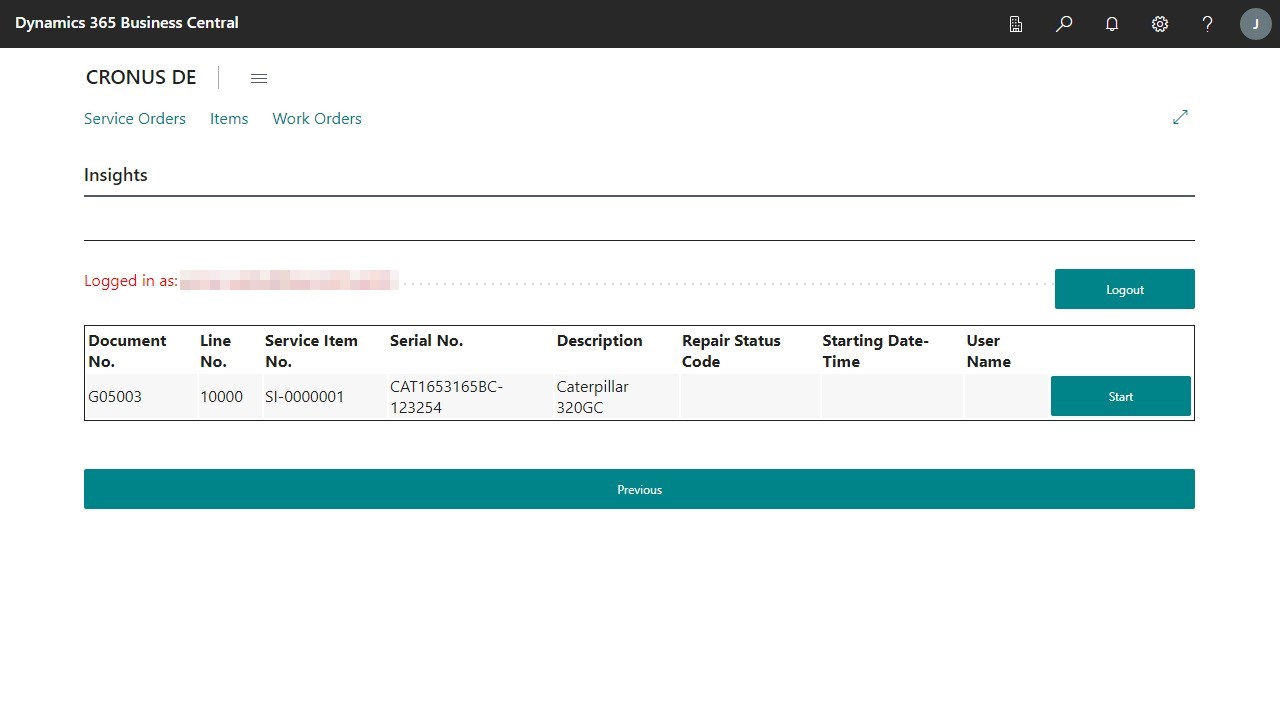
Task: Expand the navigation menu next to company name
Action: pos(259,78)
